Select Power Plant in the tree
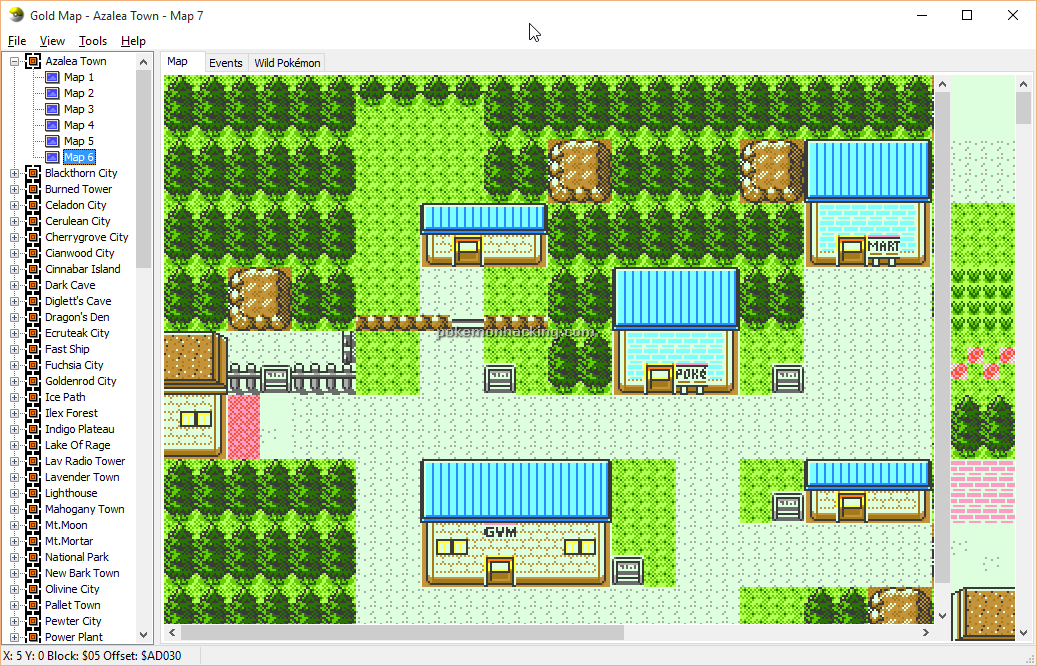Viewport: 1037px width, 666px height. 73,637
